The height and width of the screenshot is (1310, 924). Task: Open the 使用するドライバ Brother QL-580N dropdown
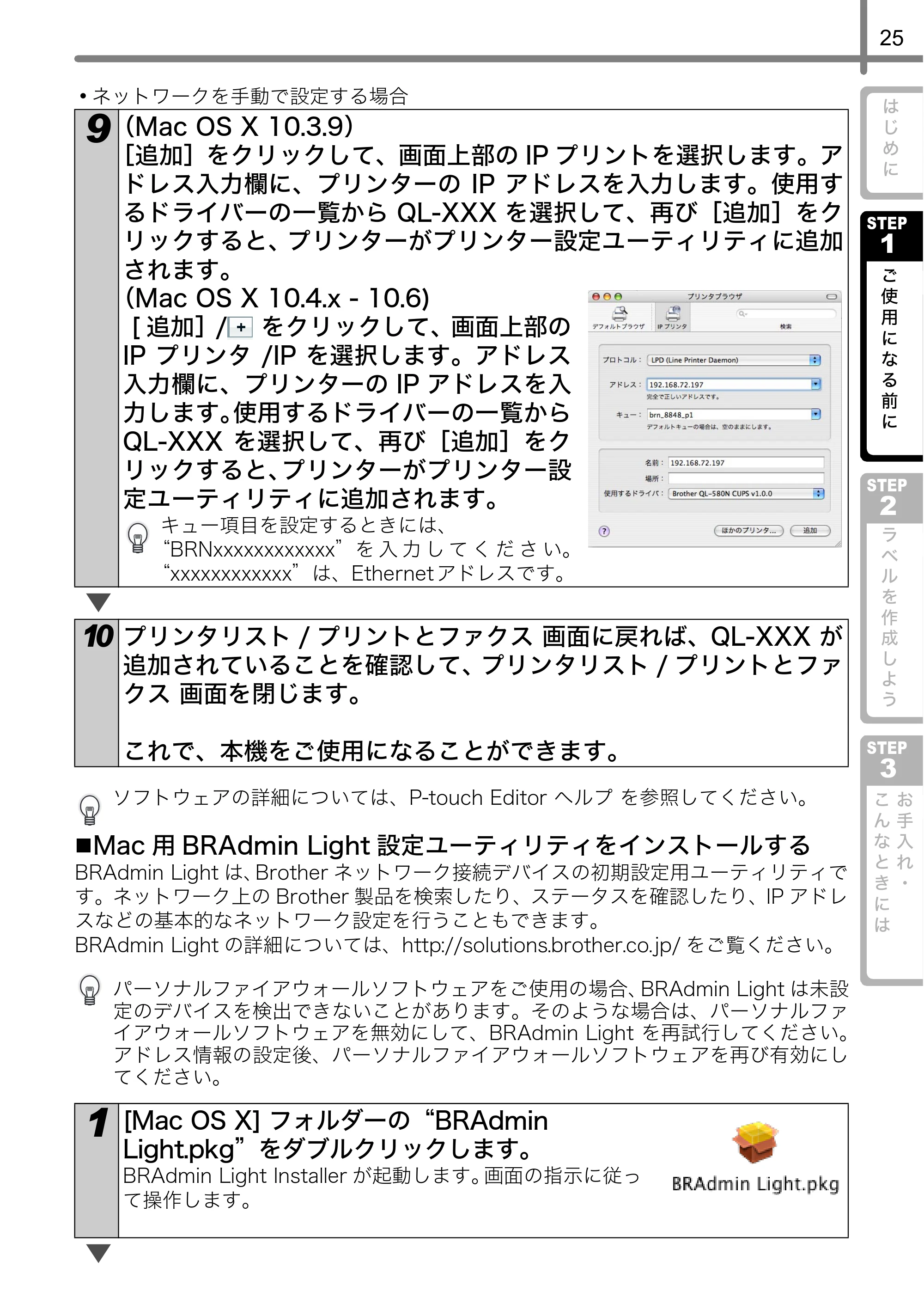746,494
